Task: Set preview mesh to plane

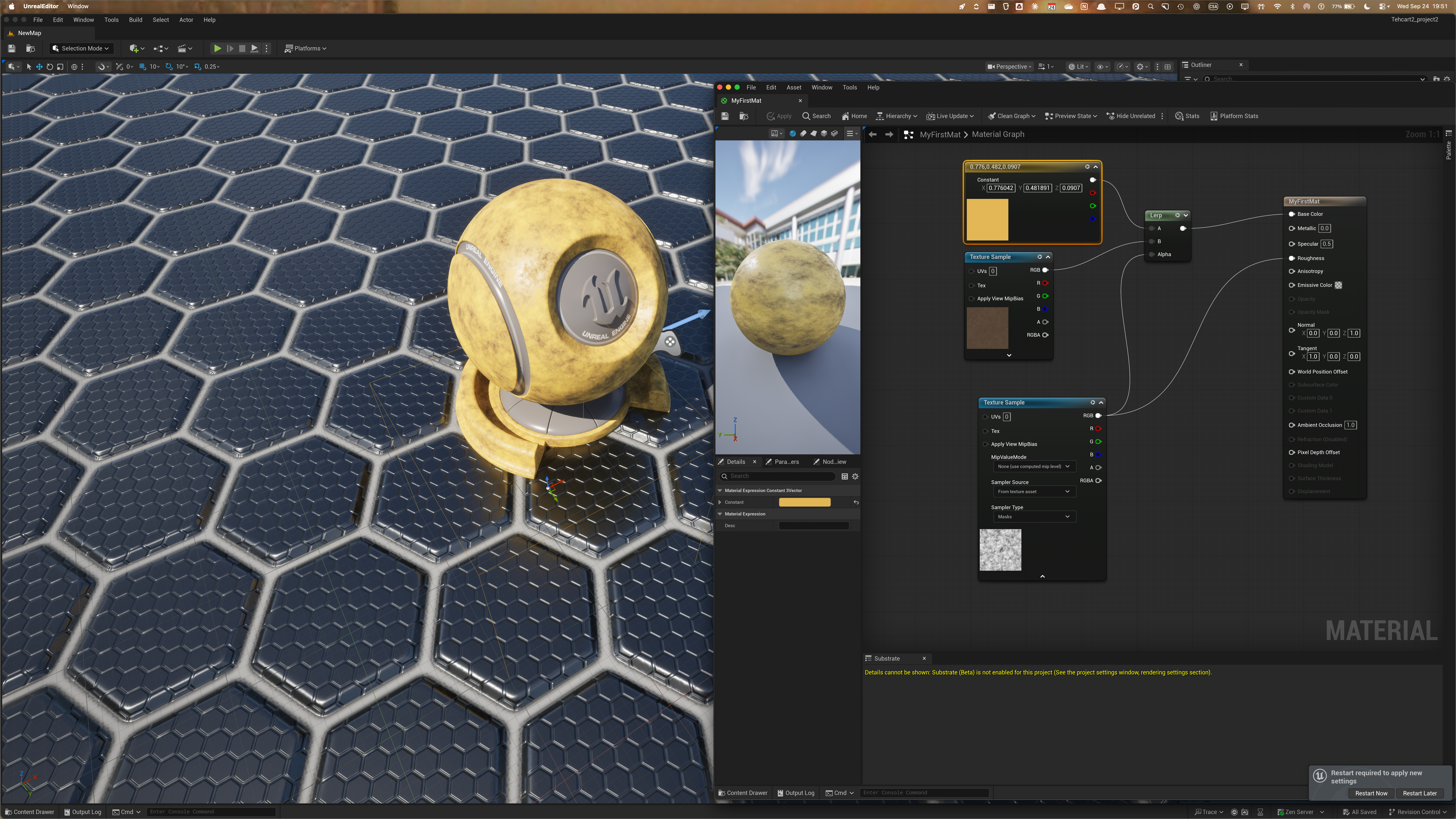Action: click(813, 134)
